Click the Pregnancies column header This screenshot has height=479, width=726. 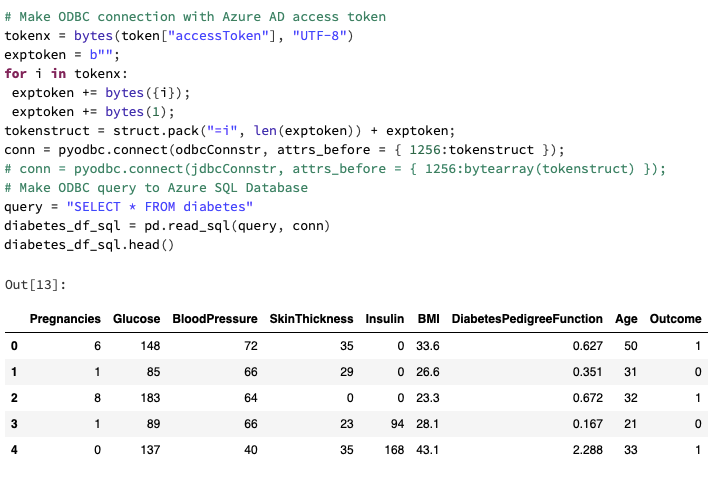pyautogui.click(x=65, y=319)
